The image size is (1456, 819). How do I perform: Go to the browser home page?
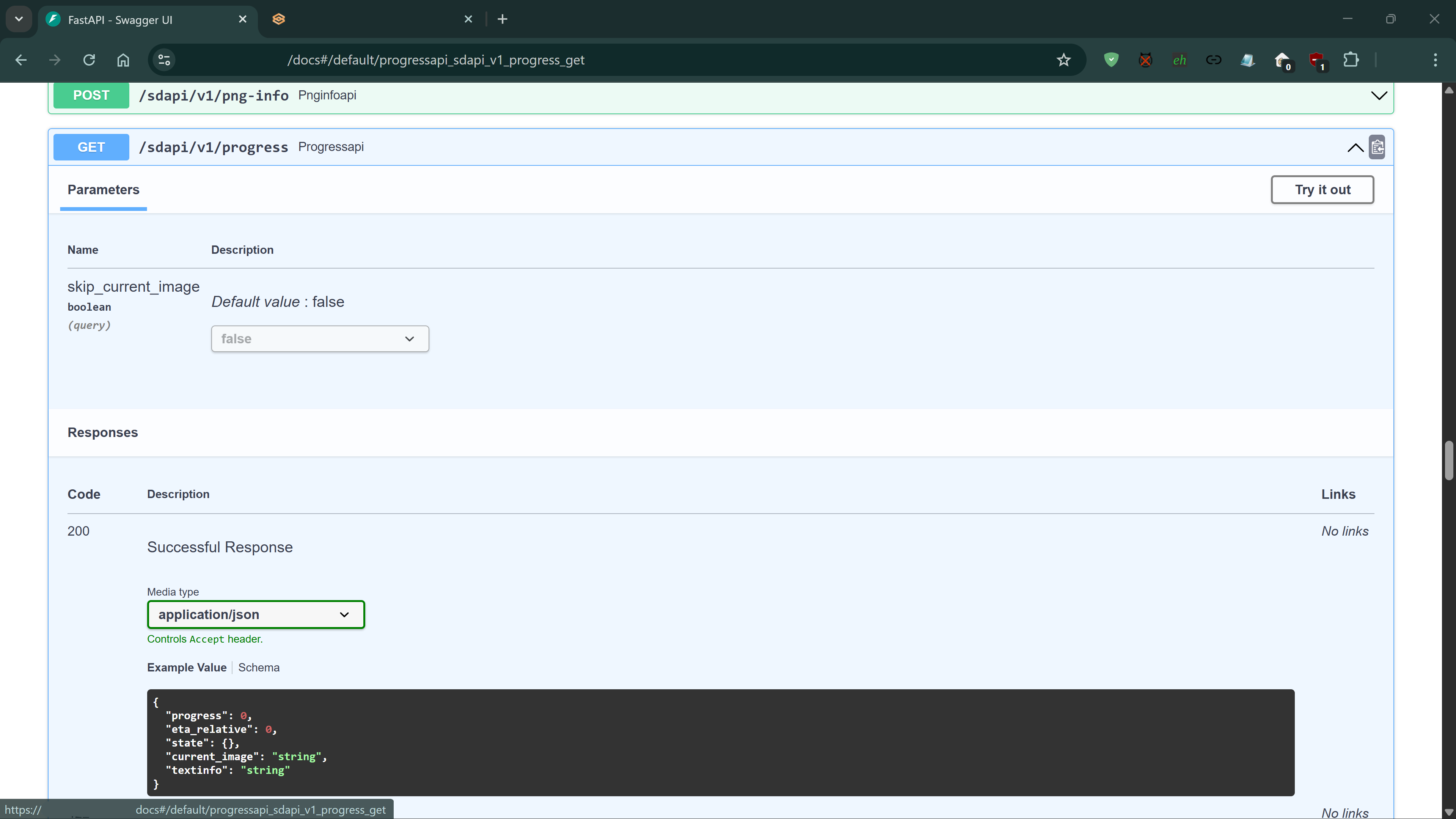tap(123, 60)
